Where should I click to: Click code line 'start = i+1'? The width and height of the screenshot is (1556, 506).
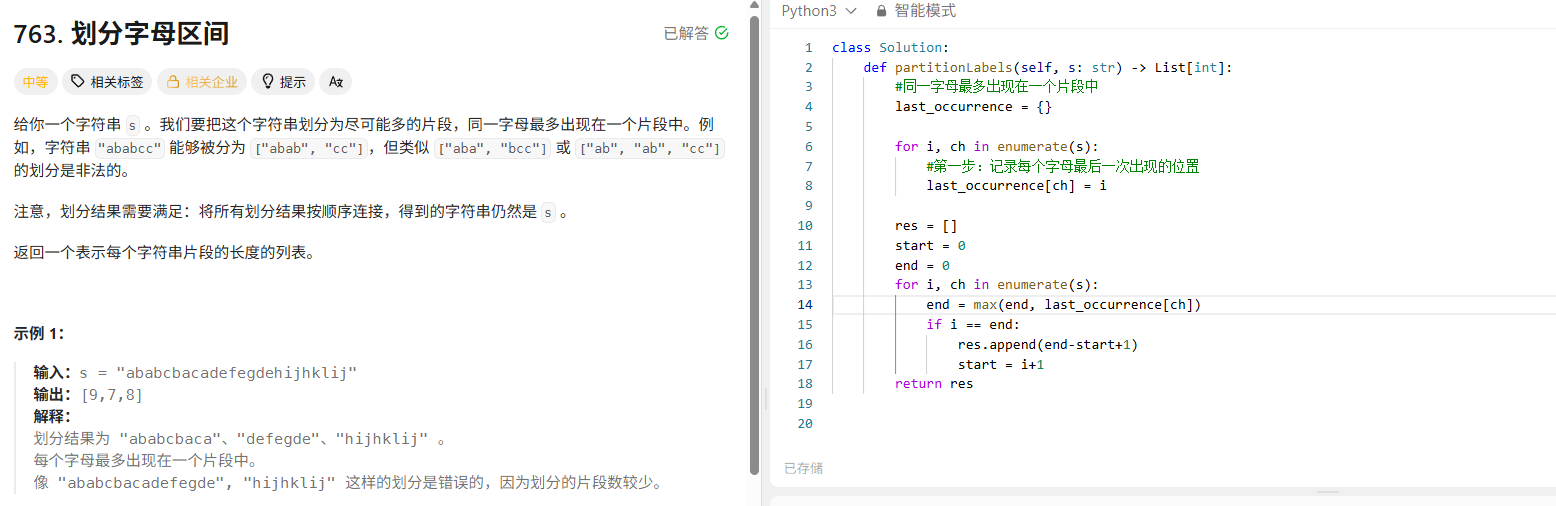pyautogui.click(x=1001, y=364)
